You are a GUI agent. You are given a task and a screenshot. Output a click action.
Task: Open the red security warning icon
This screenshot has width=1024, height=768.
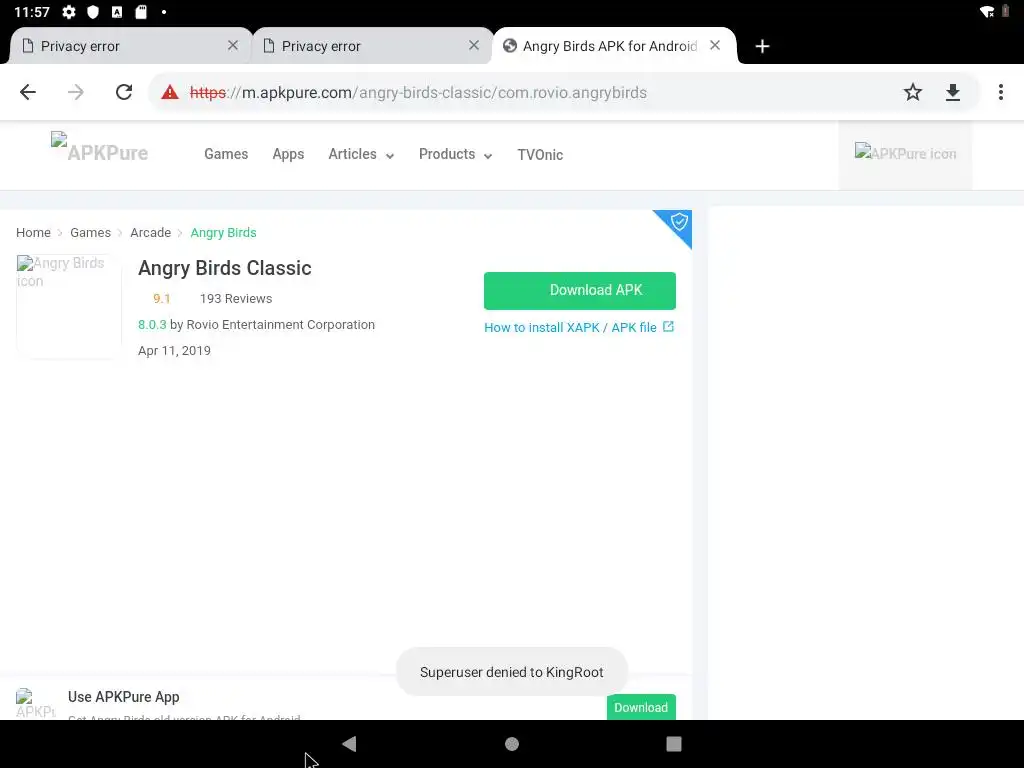(x=170, y=92)
